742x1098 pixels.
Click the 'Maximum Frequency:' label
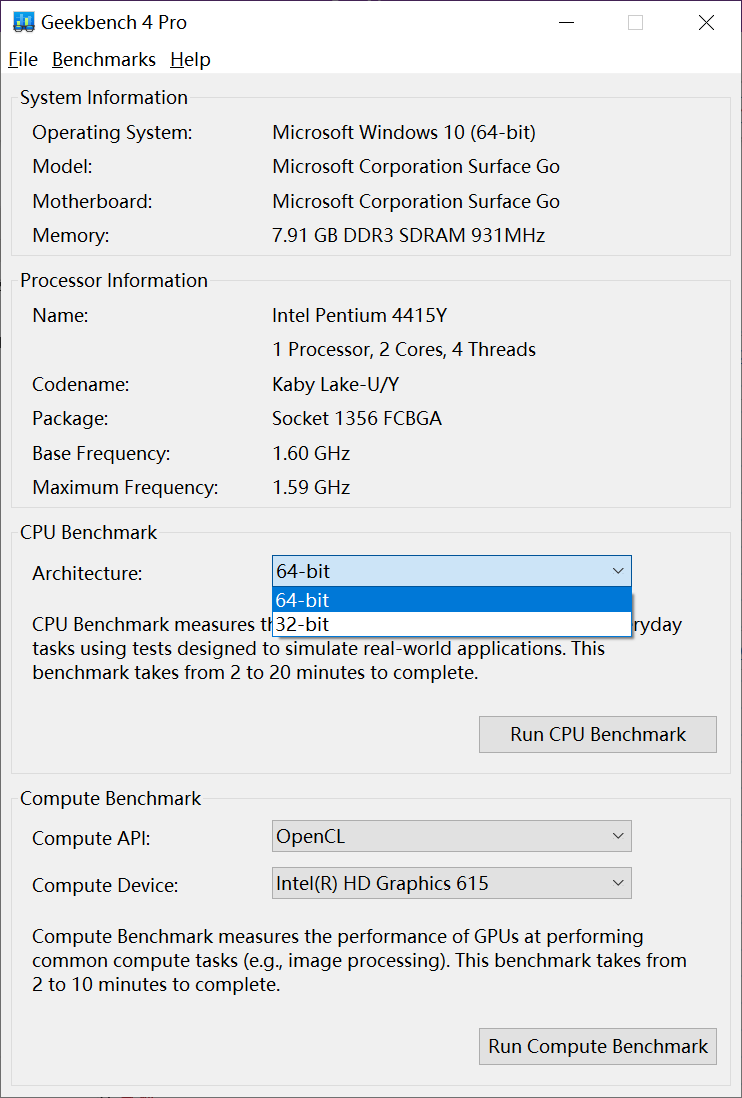(125, 487)
